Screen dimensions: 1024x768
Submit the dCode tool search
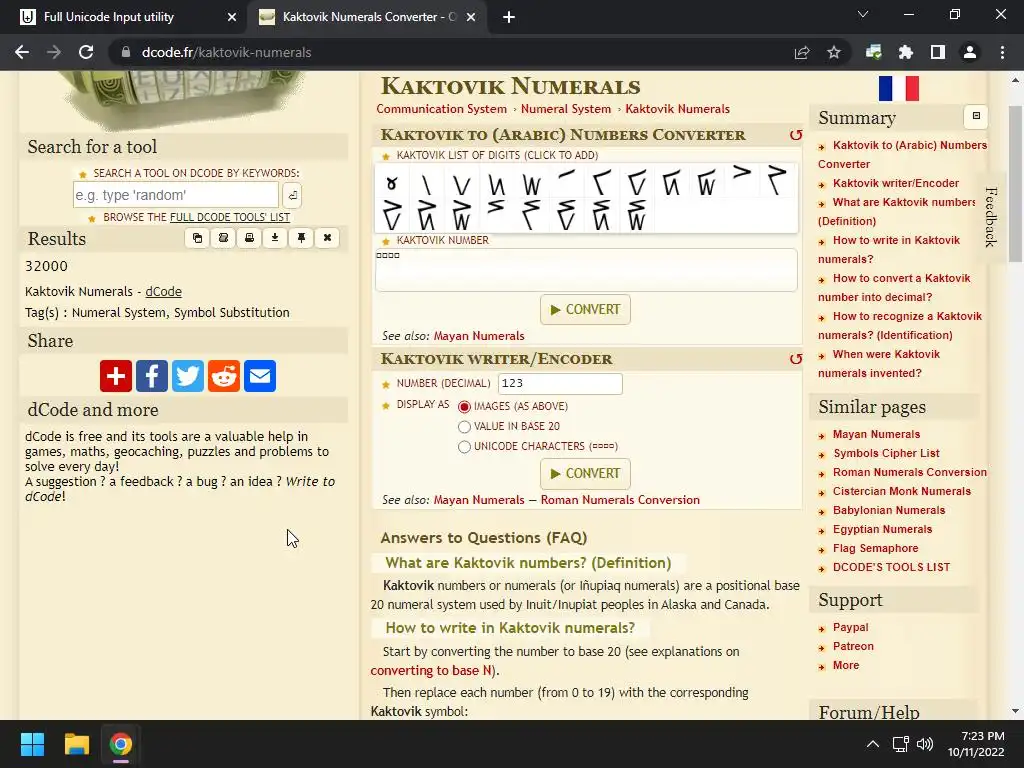click(292, 195)
